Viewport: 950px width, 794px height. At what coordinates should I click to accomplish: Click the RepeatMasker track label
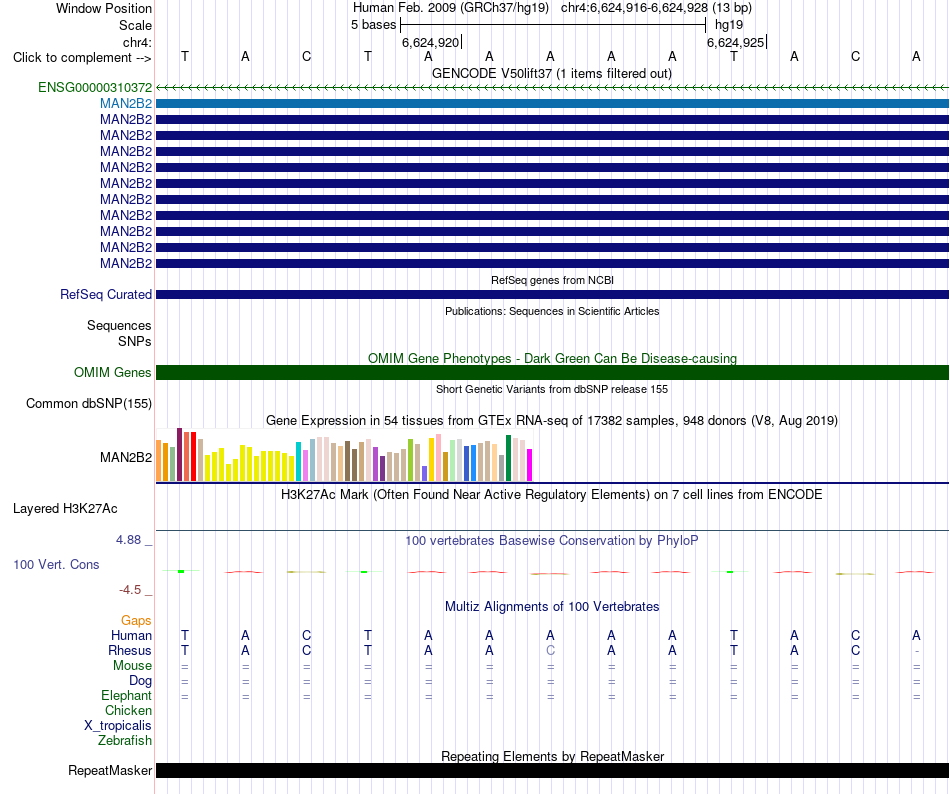[110, 770]
